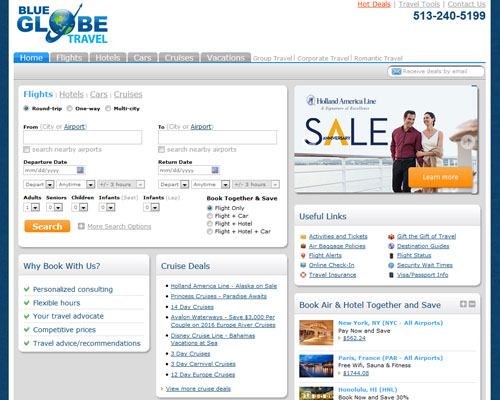Select the Round-trip option
The image size is (500, 400).
click(26, 108)
